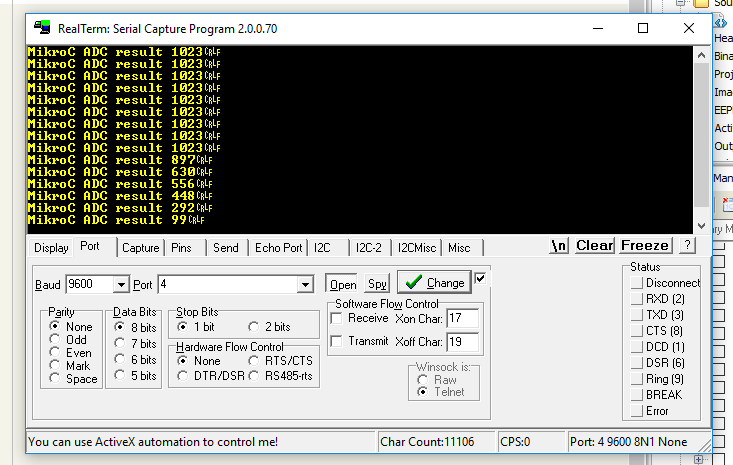Viewport: 733px width, 465px height.
Task: Toggle the checkbox beside the Change button
Action: click(x=480, y=279)
